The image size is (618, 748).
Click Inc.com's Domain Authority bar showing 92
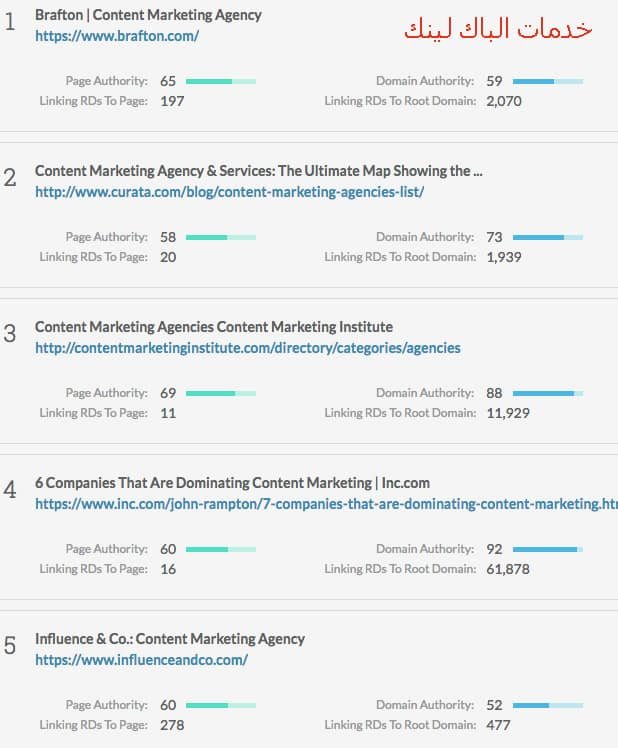[548, 549]
